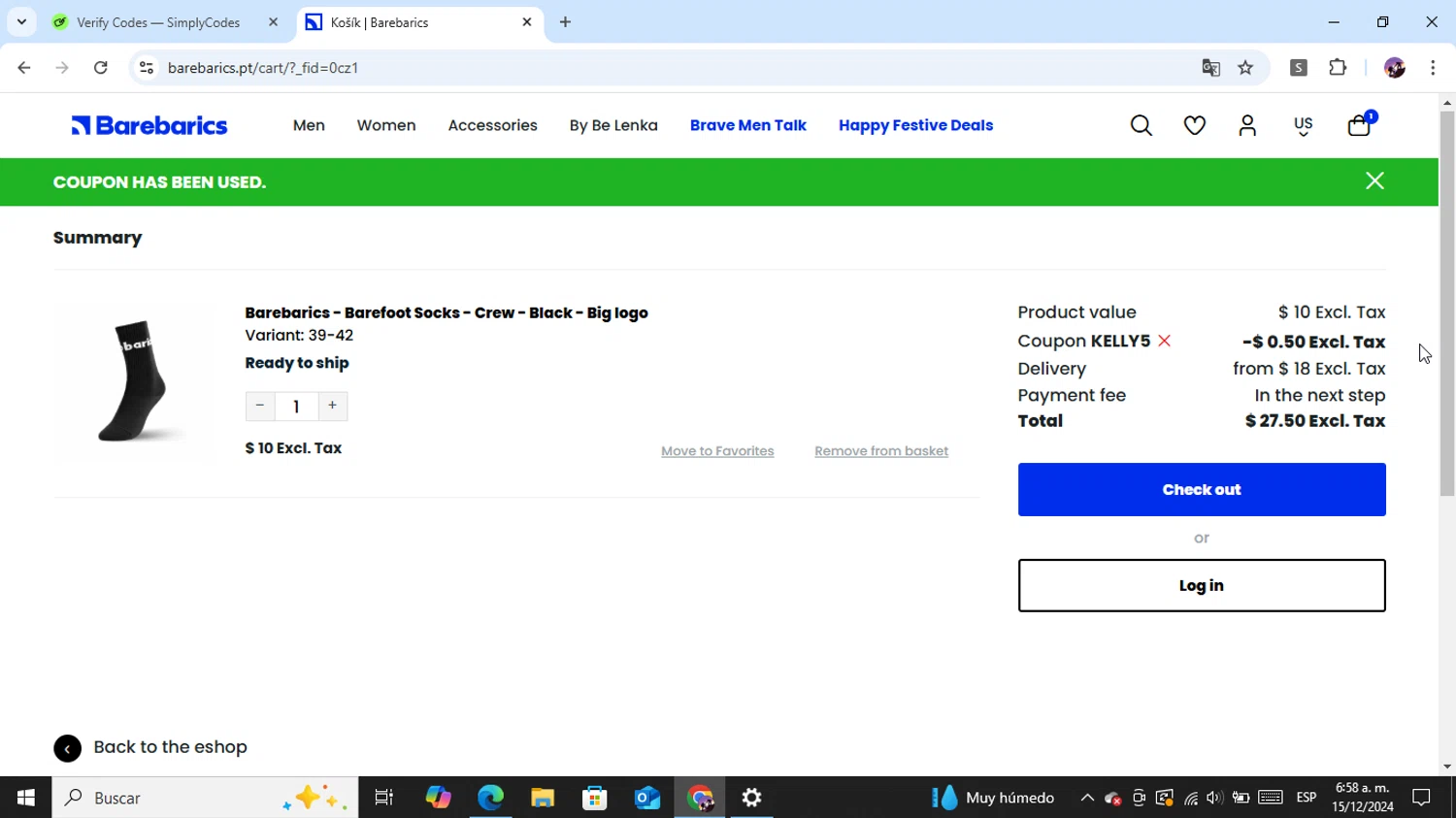The width and height of the screenshot is (1456, 818).
Task: Open the Extensions puzzle icon
Action: pyautogui.click(x=1338, y=68)
